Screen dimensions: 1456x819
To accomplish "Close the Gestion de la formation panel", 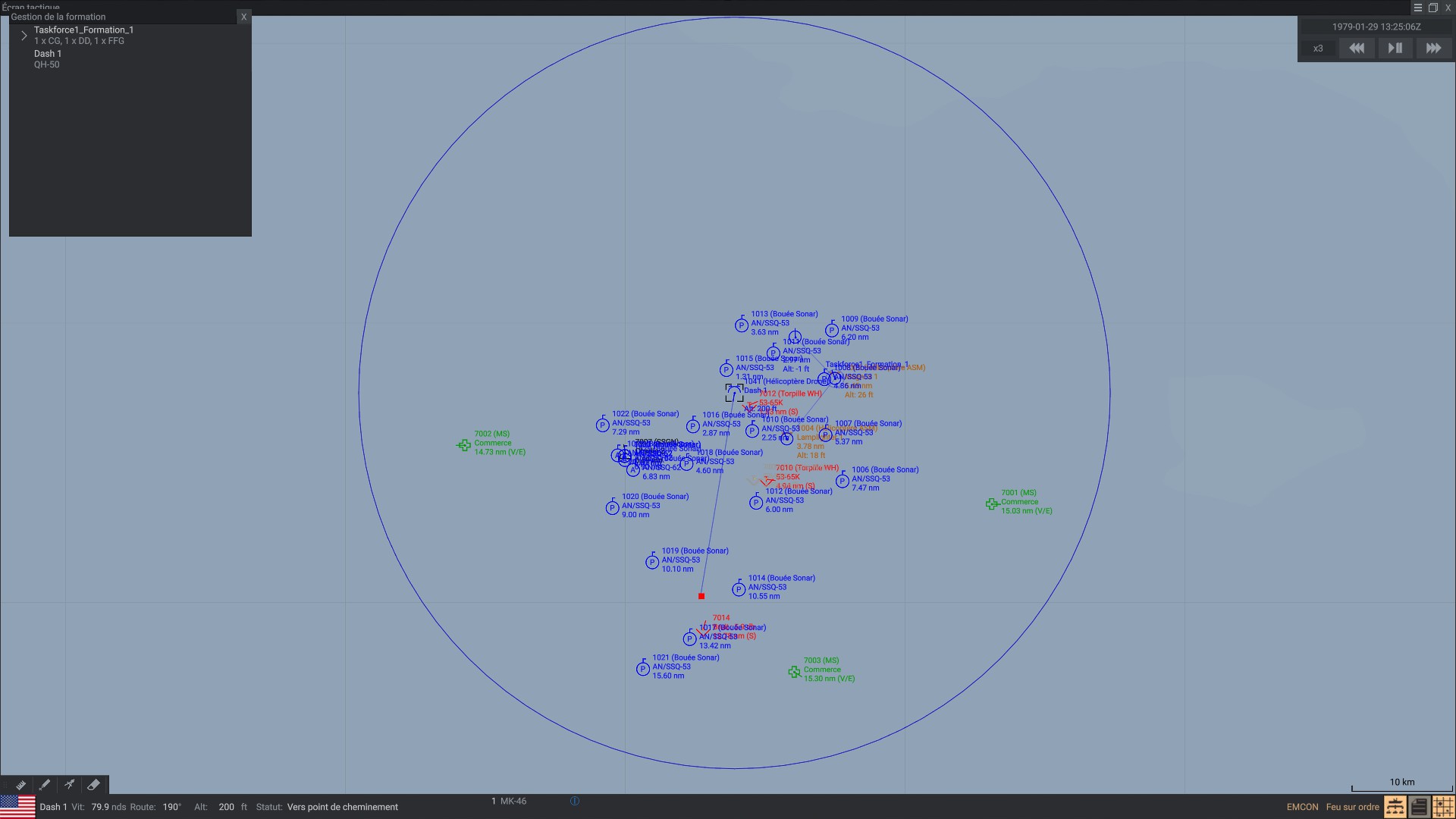I will click(243, 17).
